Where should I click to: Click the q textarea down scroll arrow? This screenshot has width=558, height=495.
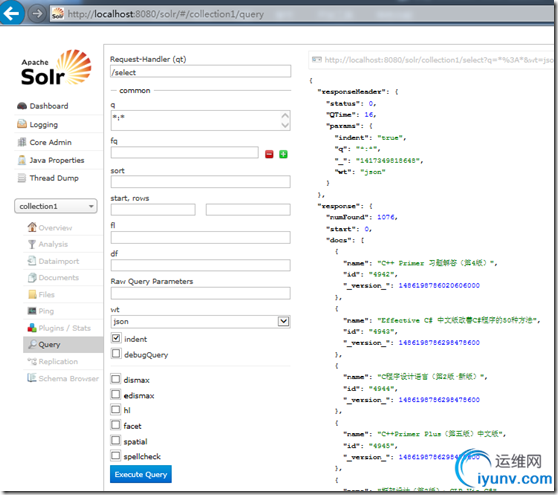(x=285, y=125)
